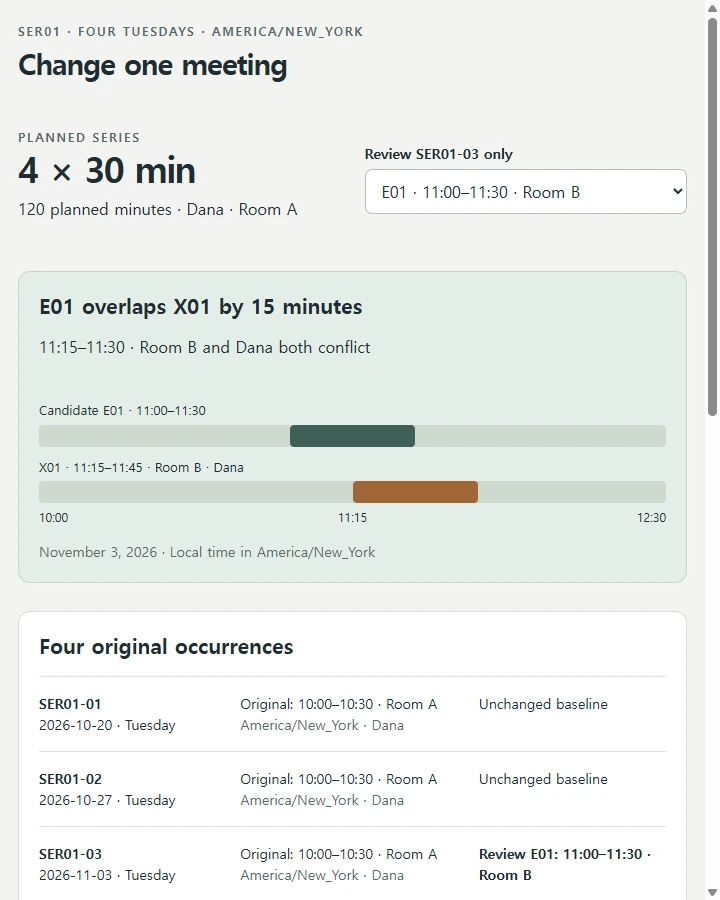Click the '2026-10-20 · Tuesday' date
This screenshot has height=900, width=720.
[x=107, y=726]
